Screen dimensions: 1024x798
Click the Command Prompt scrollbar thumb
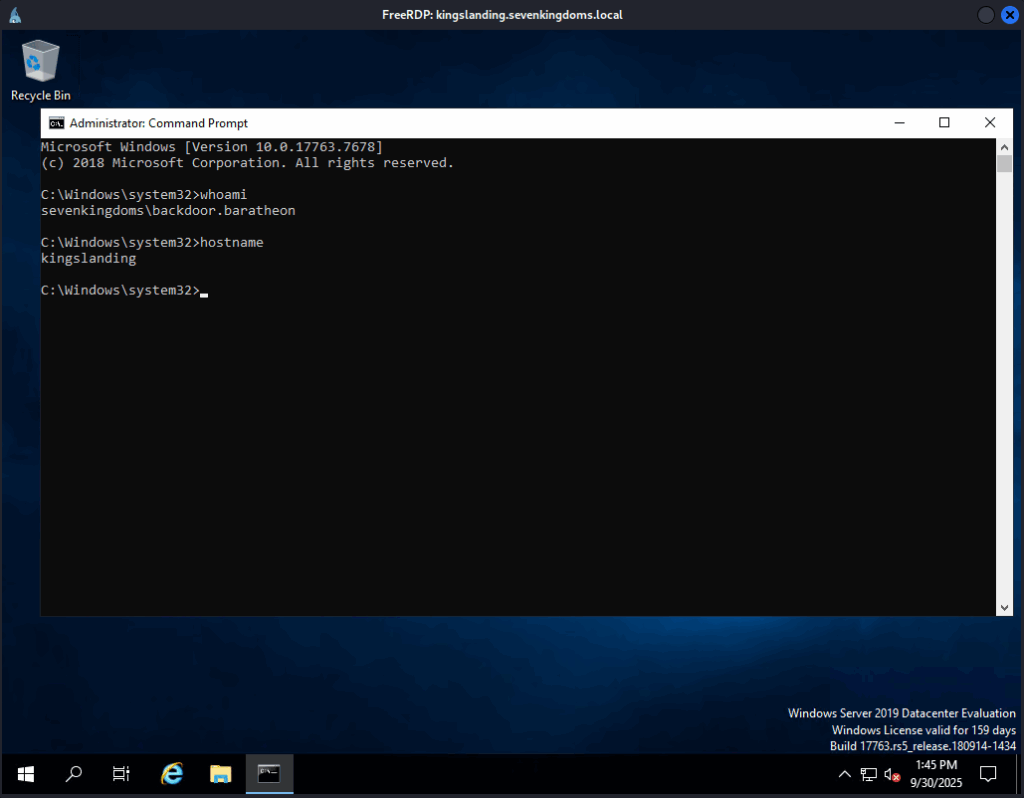(1004, 164)
